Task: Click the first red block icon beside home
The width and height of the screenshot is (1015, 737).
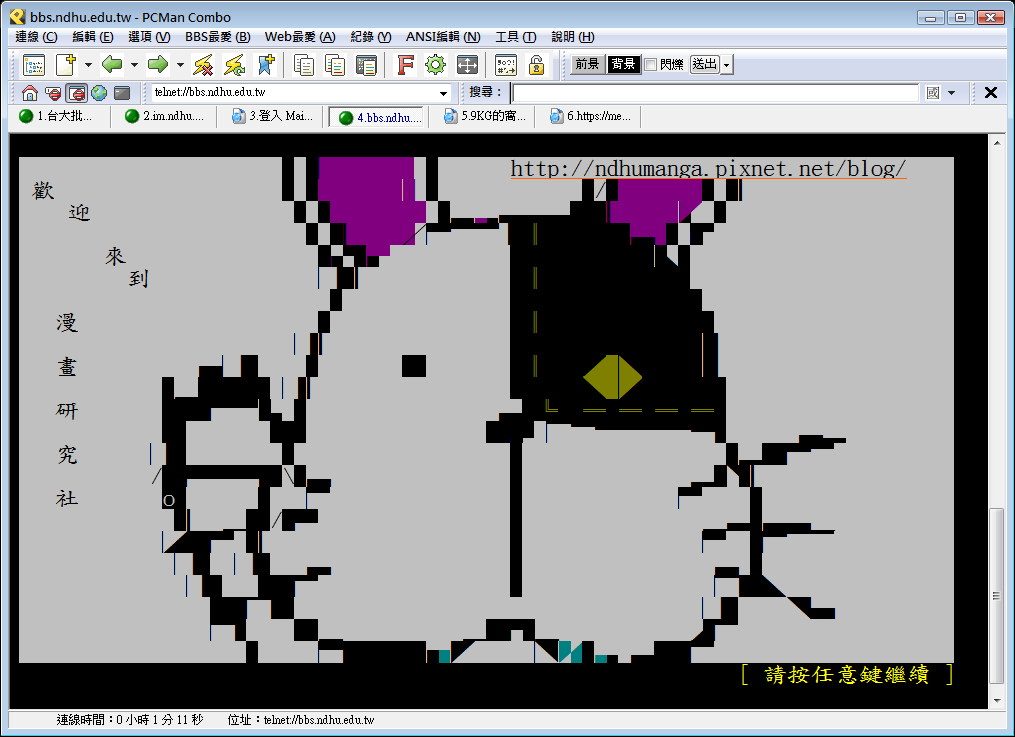Action: click(53, 93)
